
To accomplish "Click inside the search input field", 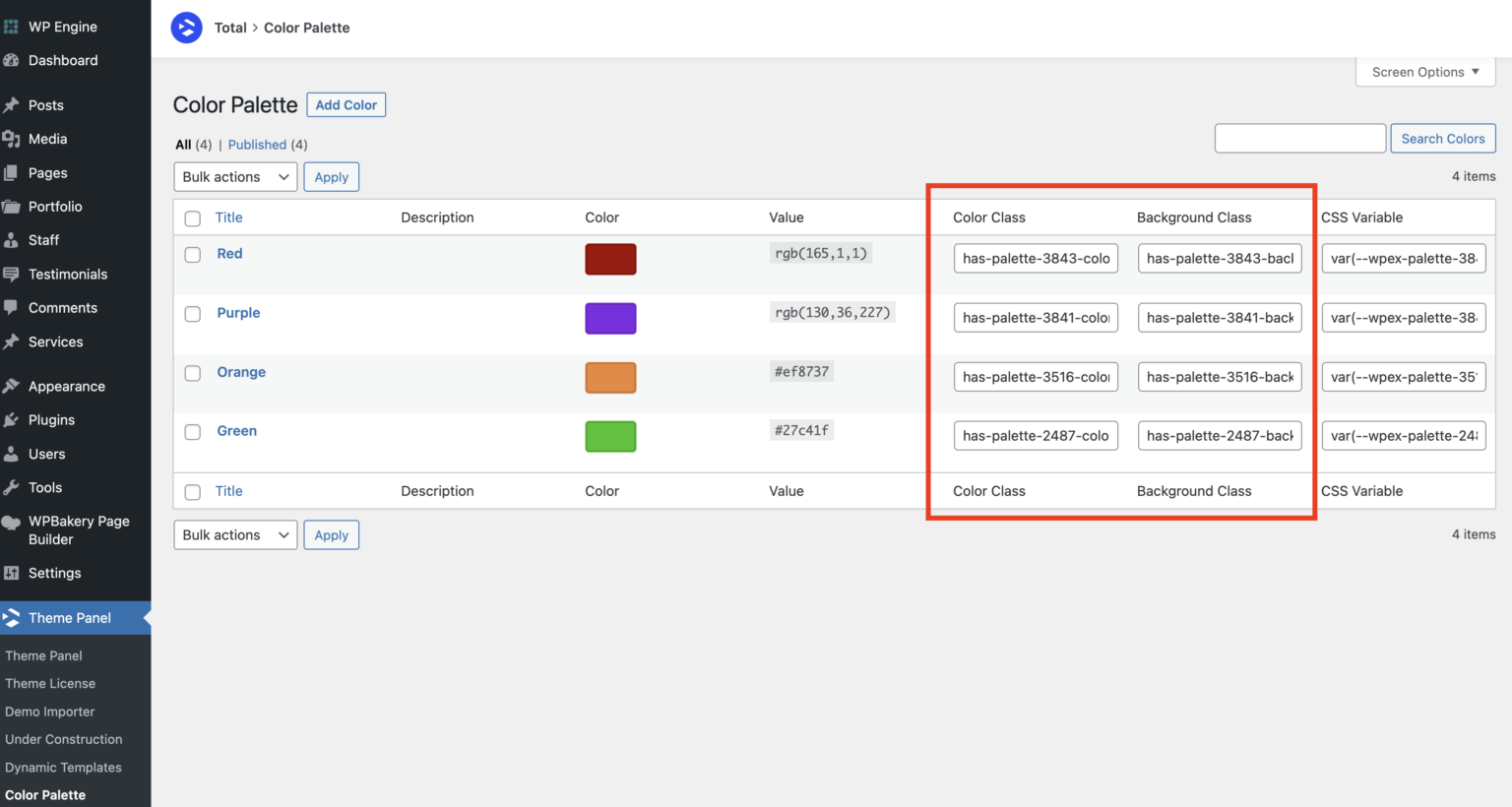I will 1299,138.
